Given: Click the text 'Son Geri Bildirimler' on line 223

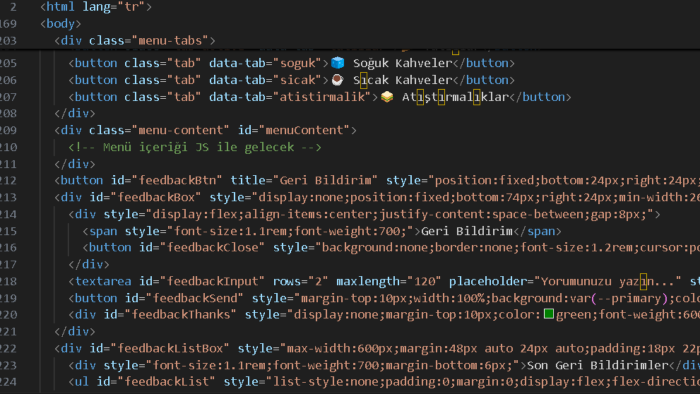Looking at the screenshot, I should point(597,365).
